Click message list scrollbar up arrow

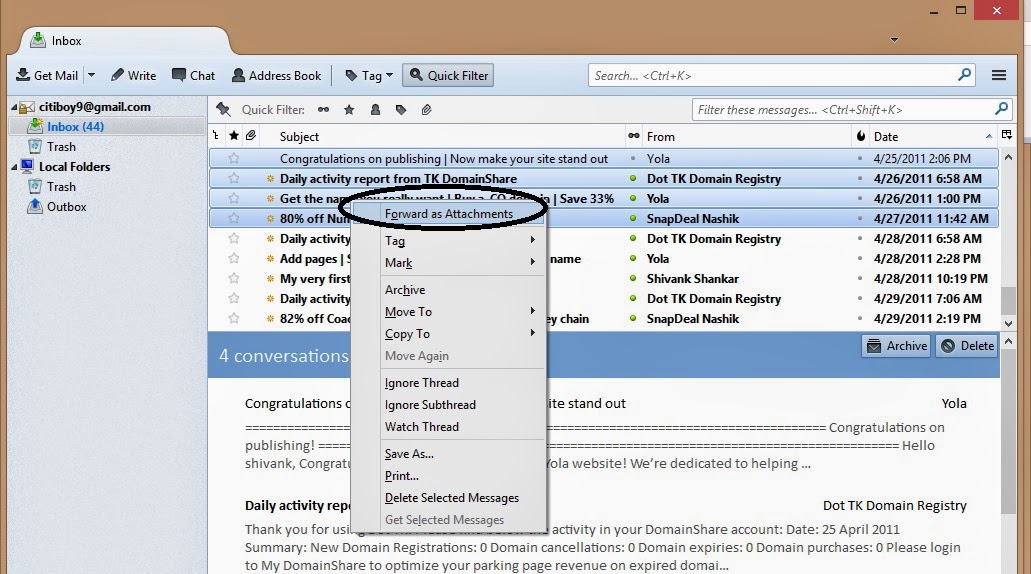pos(1008,158)
